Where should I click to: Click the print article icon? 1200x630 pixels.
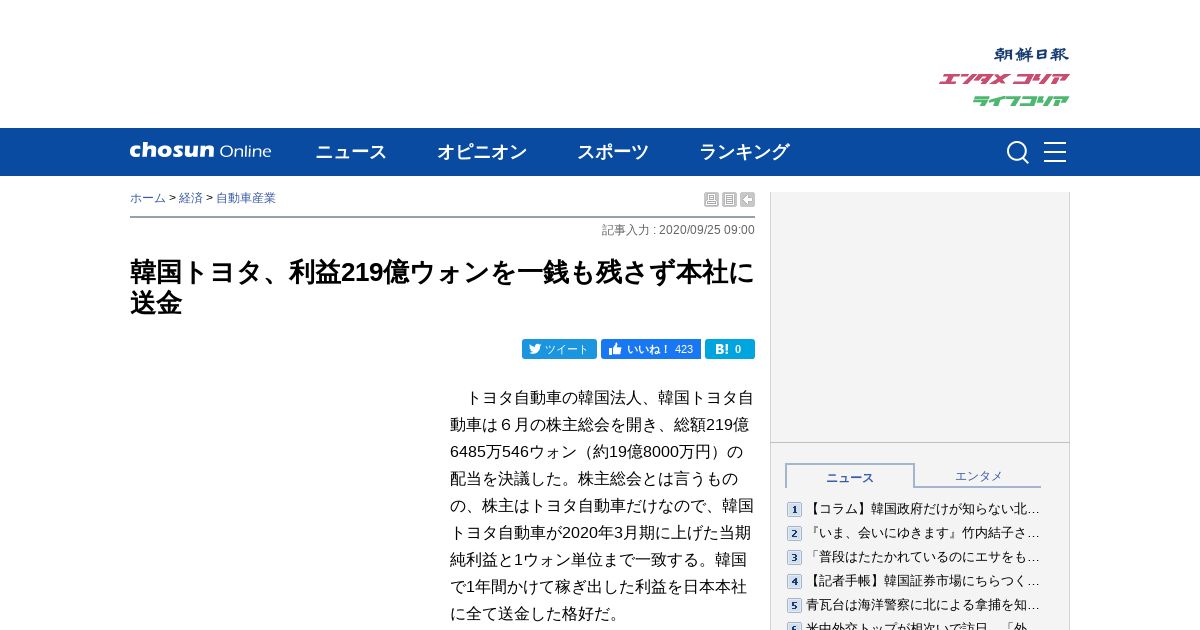711,200
